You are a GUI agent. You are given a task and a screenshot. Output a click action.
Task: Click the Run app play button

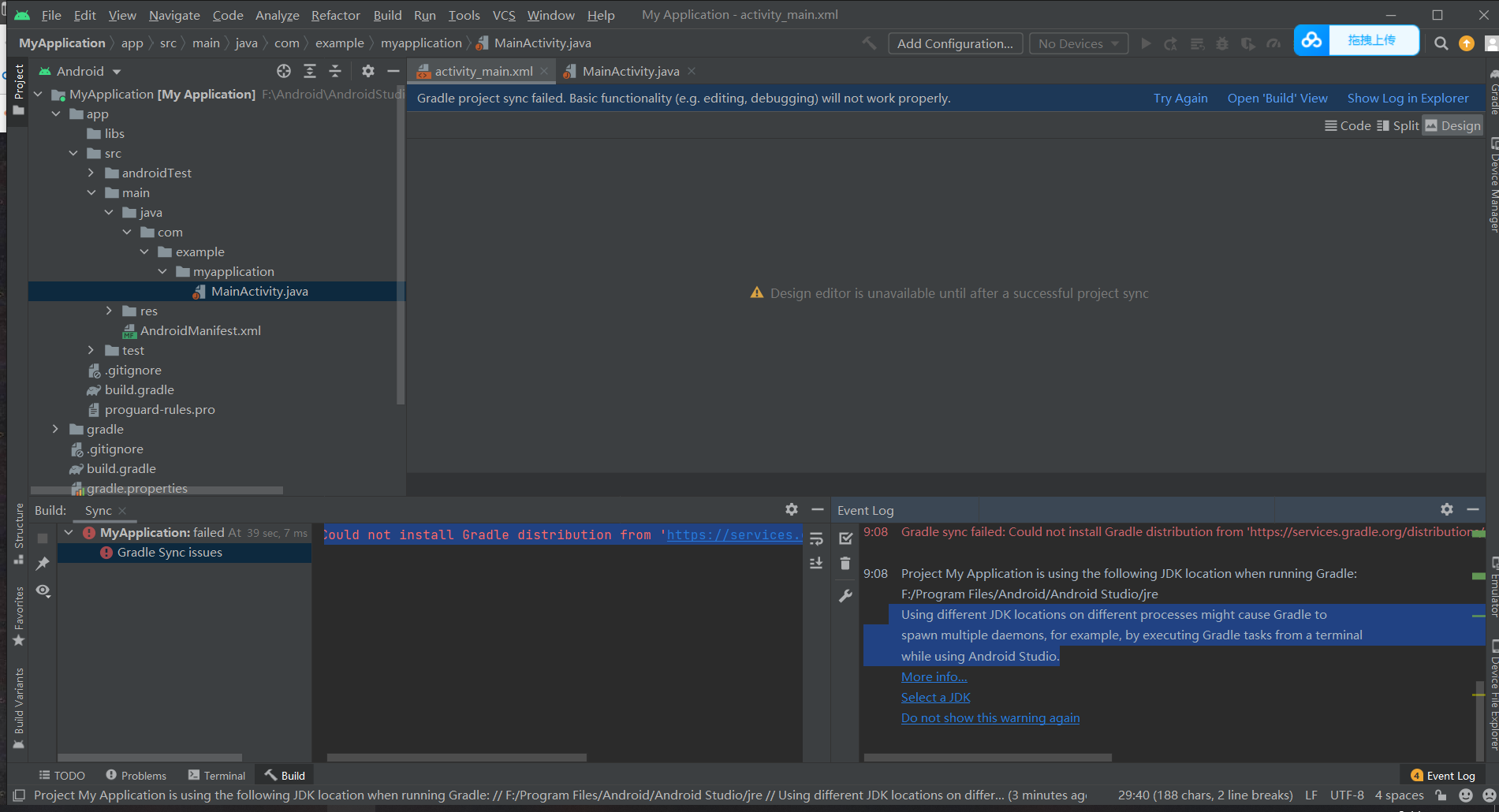(x=1146, y=43)
